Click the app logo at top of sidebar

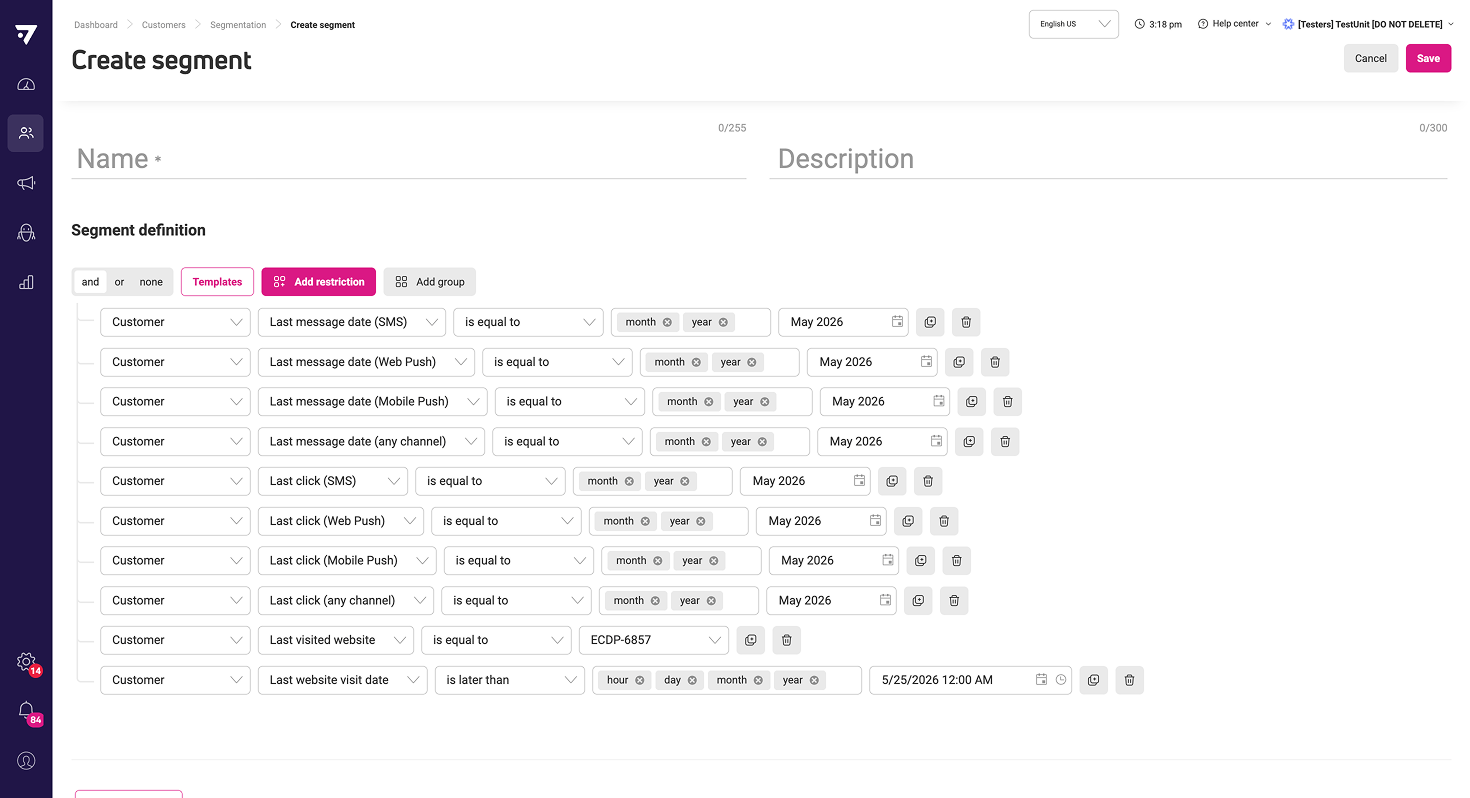(26, 34)
